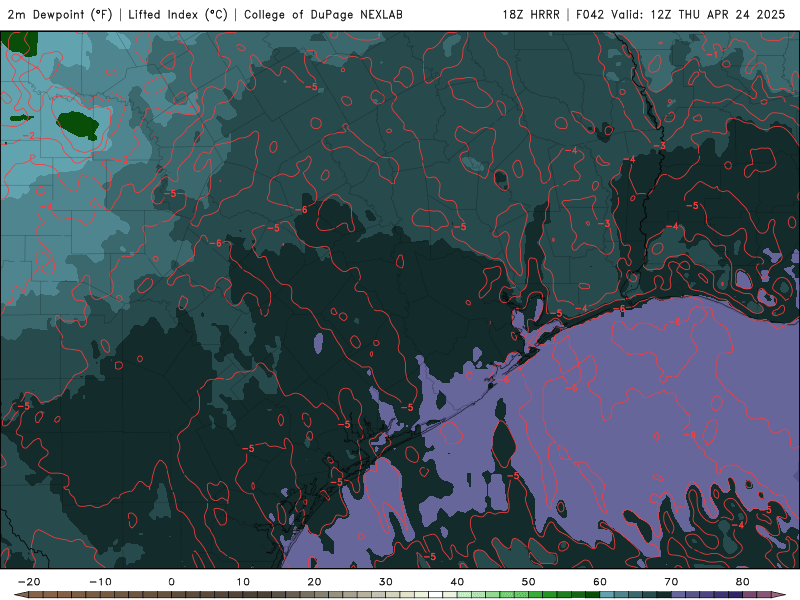800x600 pixels.
Task: Click the 70 label on the color scale
Action: pyautogui.click(x=671, y=582)
